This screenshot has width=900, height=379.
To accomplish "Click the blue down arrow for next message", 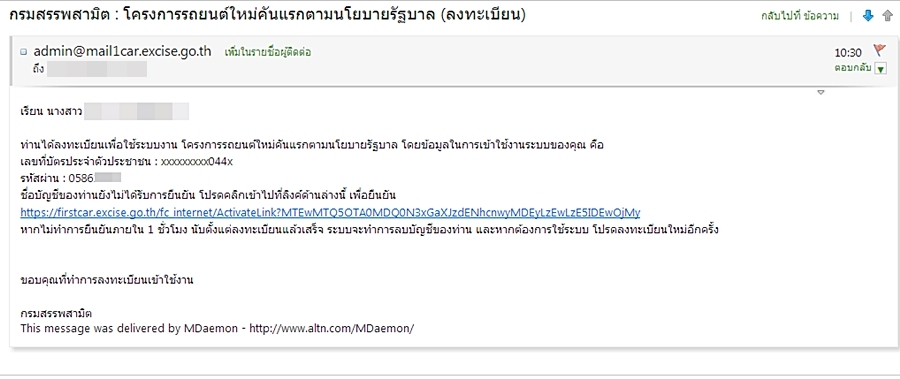I will tap(868, 16).
